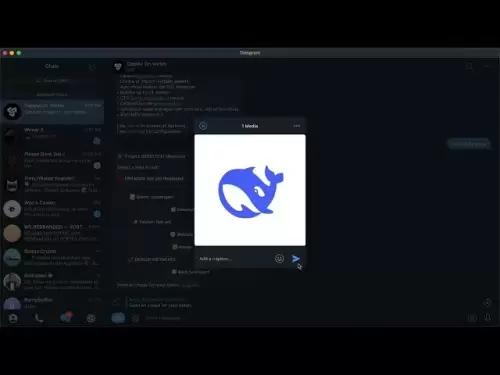Click the microphone voice message icon
This screenshot has height=375, width=500.
click(487, 317)
